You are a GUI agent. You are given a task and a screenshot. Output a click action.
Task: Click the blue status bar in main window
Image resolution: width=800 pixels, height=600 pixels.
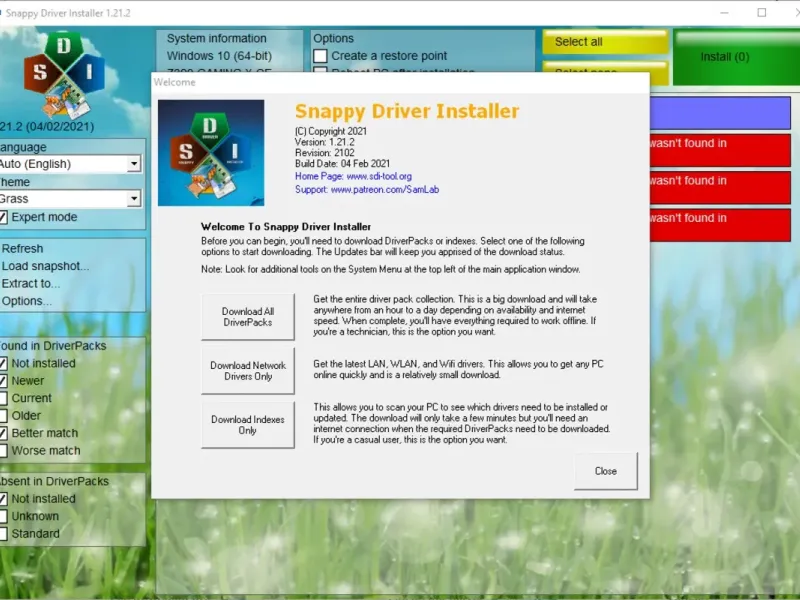click(x=720, y=113)
